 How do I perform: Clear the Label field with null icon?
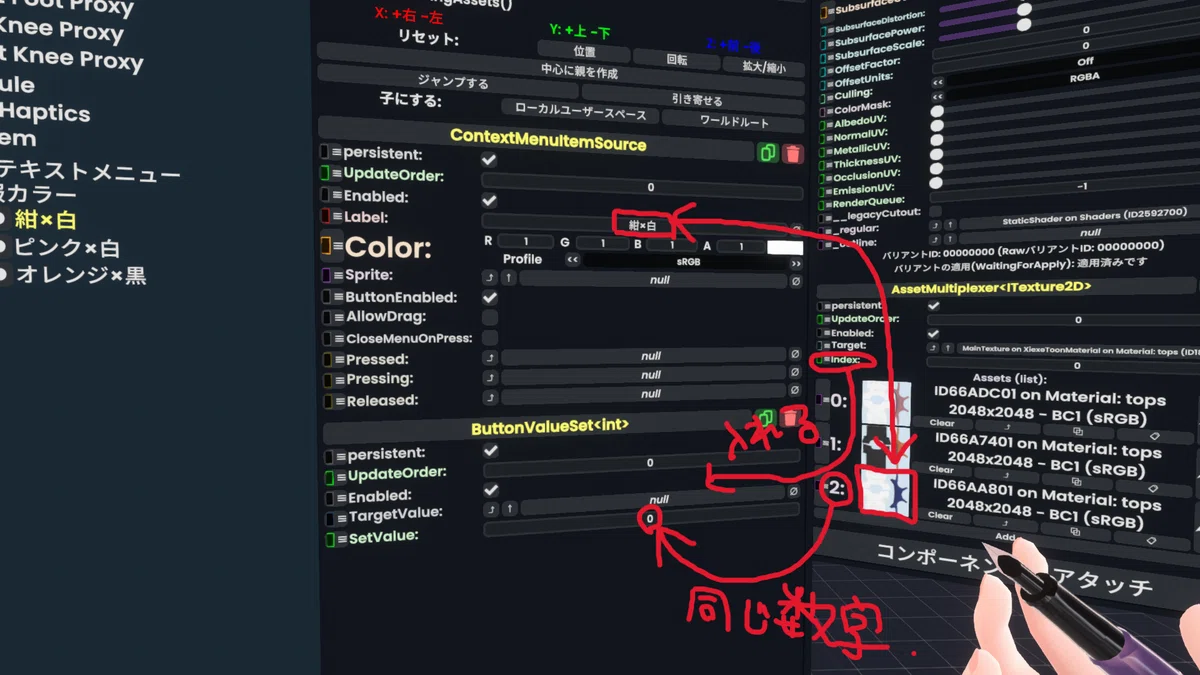(797, 229)
